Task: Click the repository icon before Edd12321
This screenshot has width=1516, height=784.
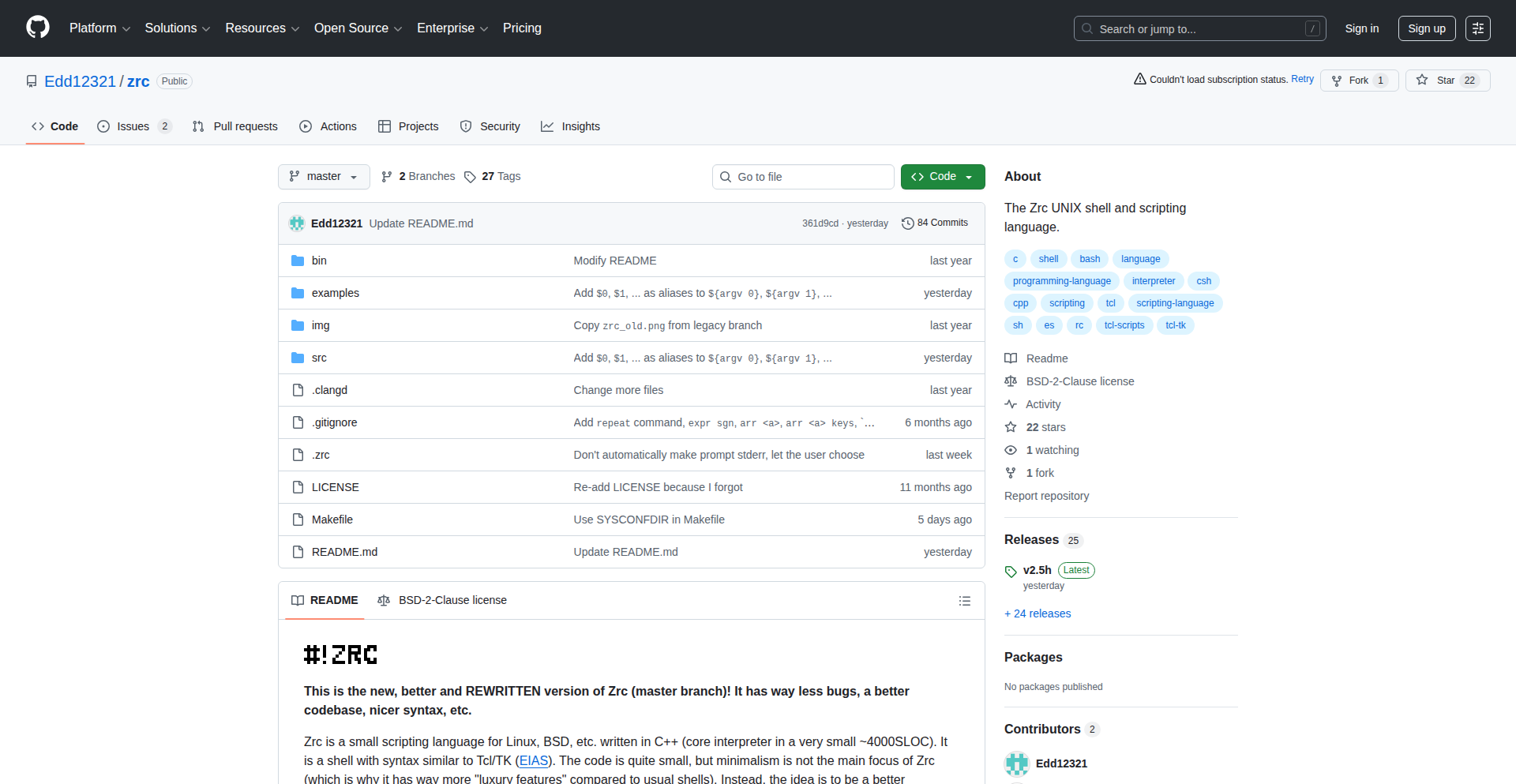Action: (x=32, y=81)
